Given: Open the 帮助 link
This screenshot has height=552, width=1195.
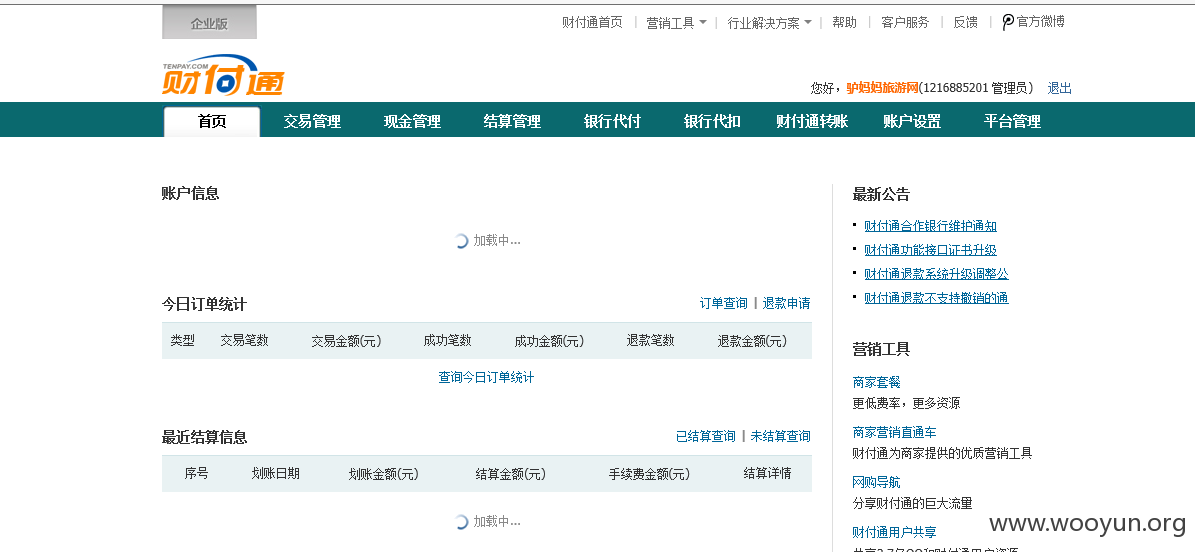Looking at the screenshot, I should 844,22.
